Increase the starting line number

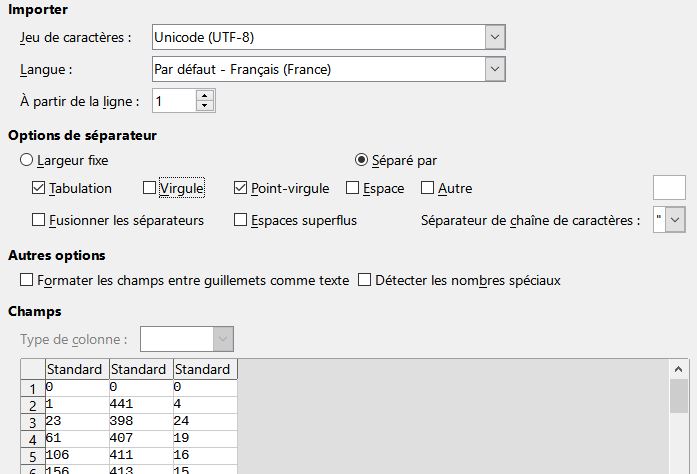tap(204, 96)
